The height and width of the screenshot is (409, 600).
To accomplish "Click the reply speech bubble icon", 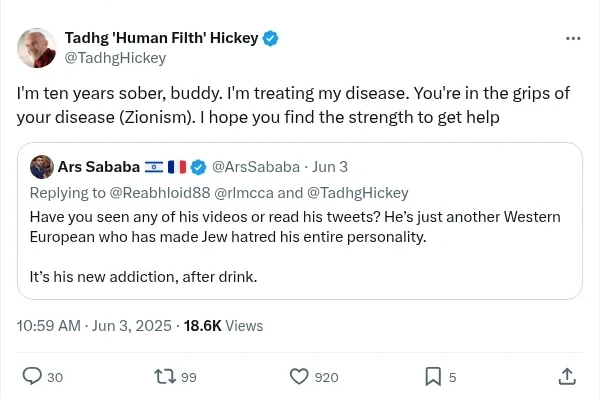I will click(x=32, y=376).
